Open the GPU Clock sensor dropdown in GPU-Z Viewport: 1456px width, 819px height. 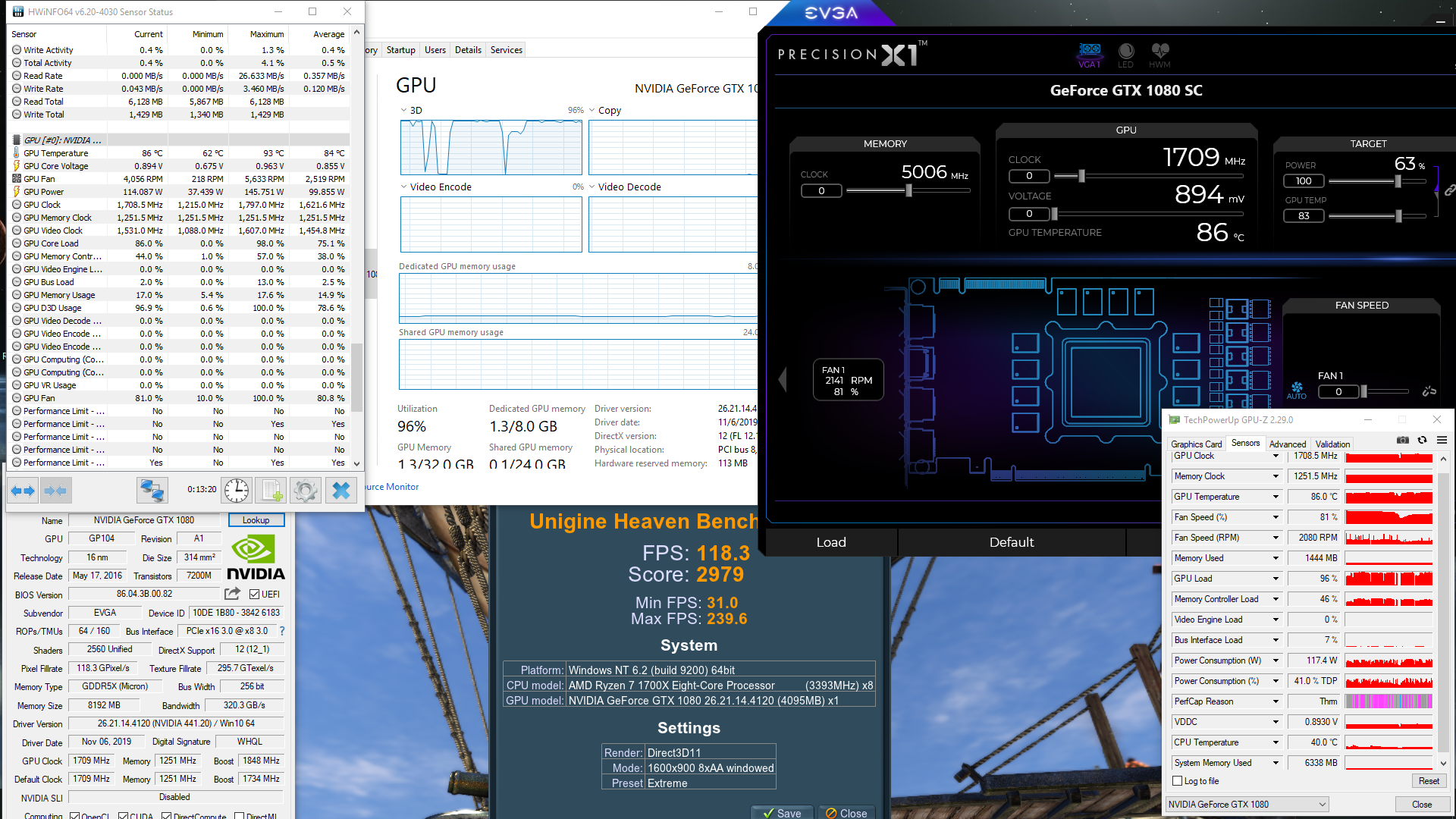click(x=1276, y=456)
